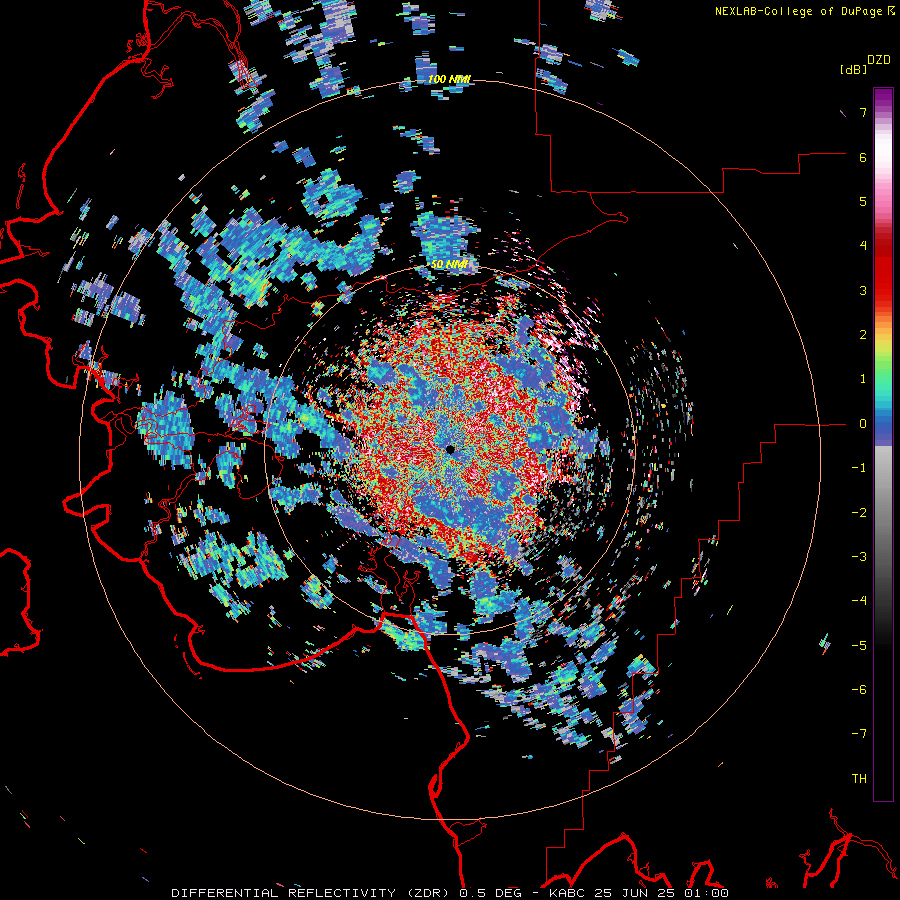Click the -1 value on the color scale

point(859,468)
